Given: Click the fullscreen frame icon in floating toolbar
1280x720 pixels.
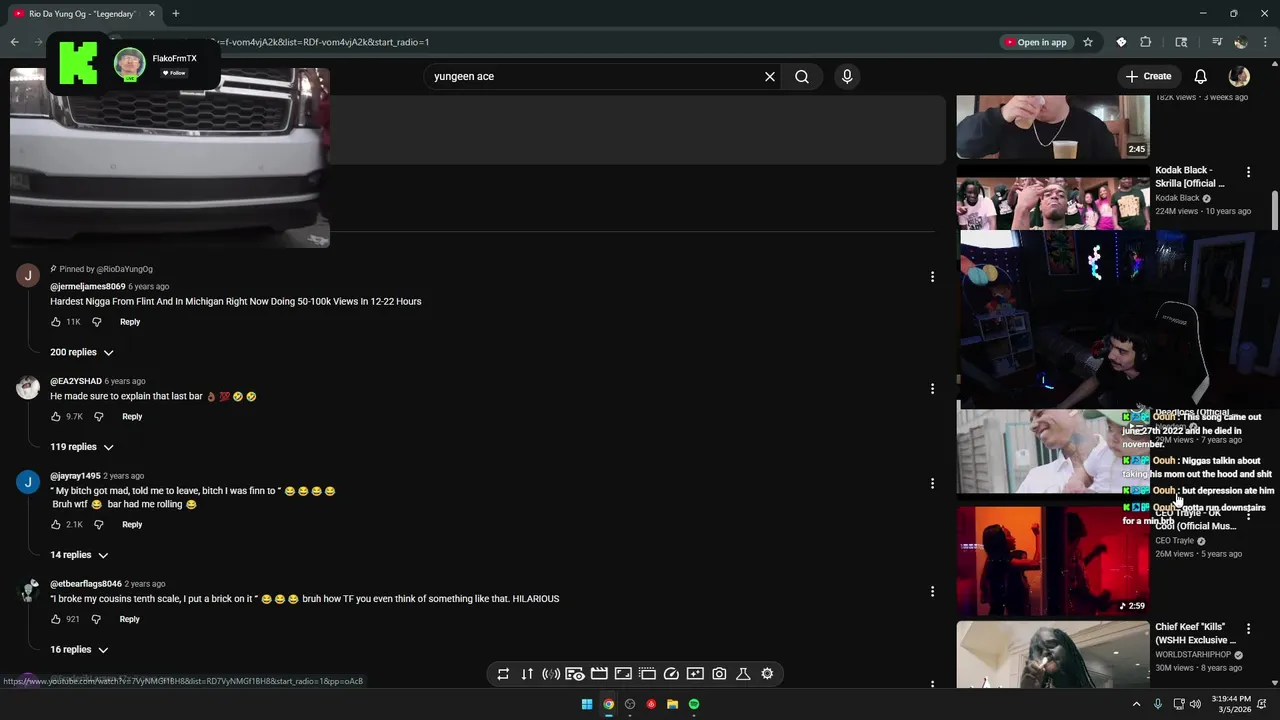Looking at the screenshot, I should click(623, 674).
